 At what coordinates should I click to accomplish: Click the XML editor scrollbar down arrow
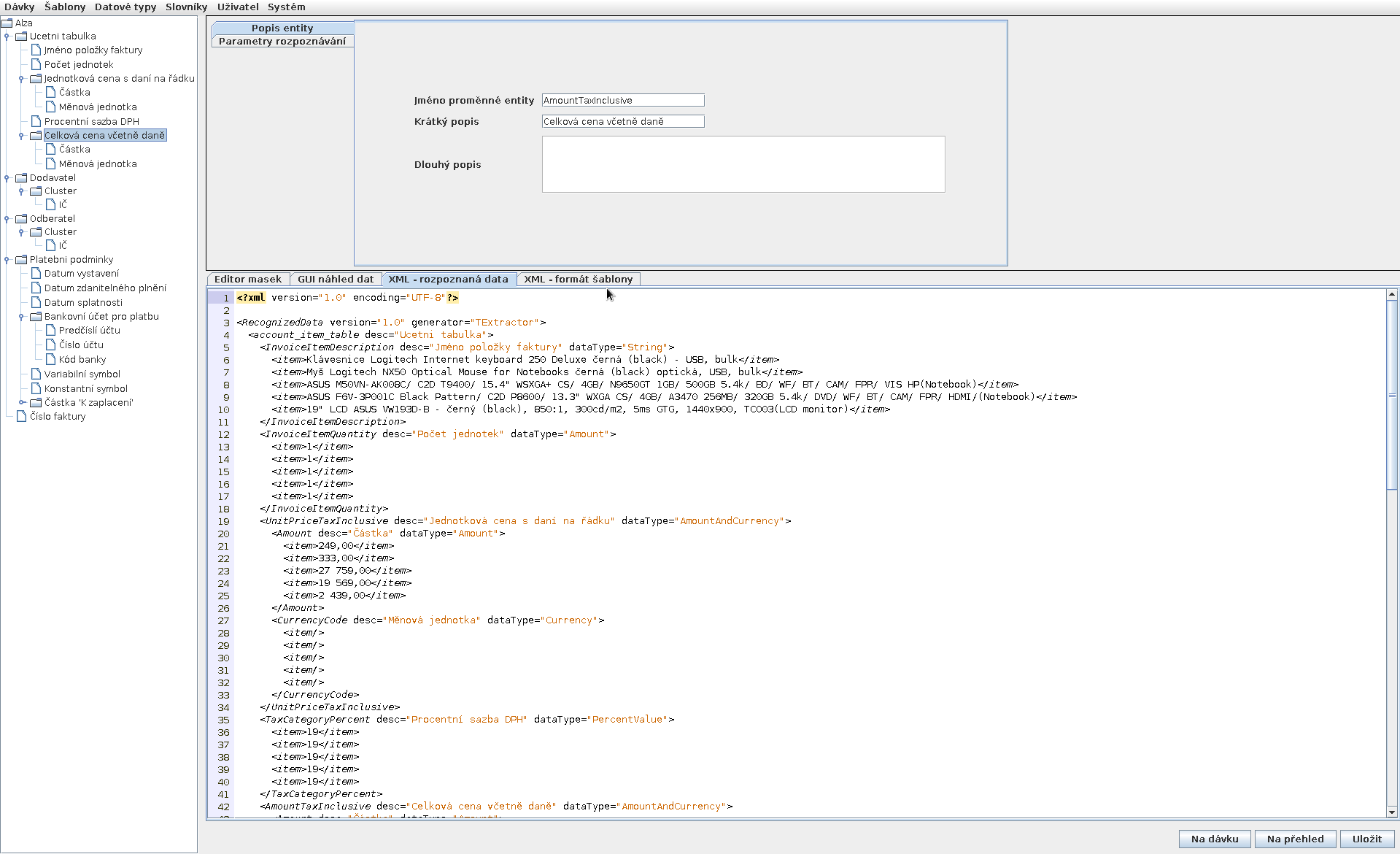coord(1392,812)
